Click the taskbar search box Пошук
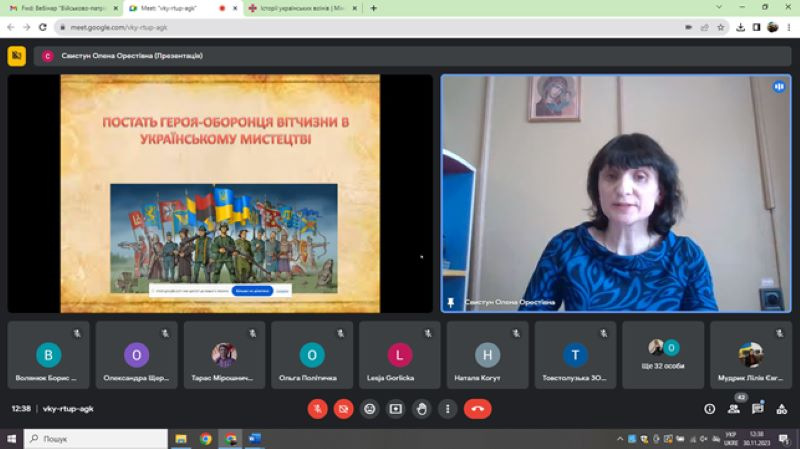The image size is (800, 449). (x=95, y=439)
